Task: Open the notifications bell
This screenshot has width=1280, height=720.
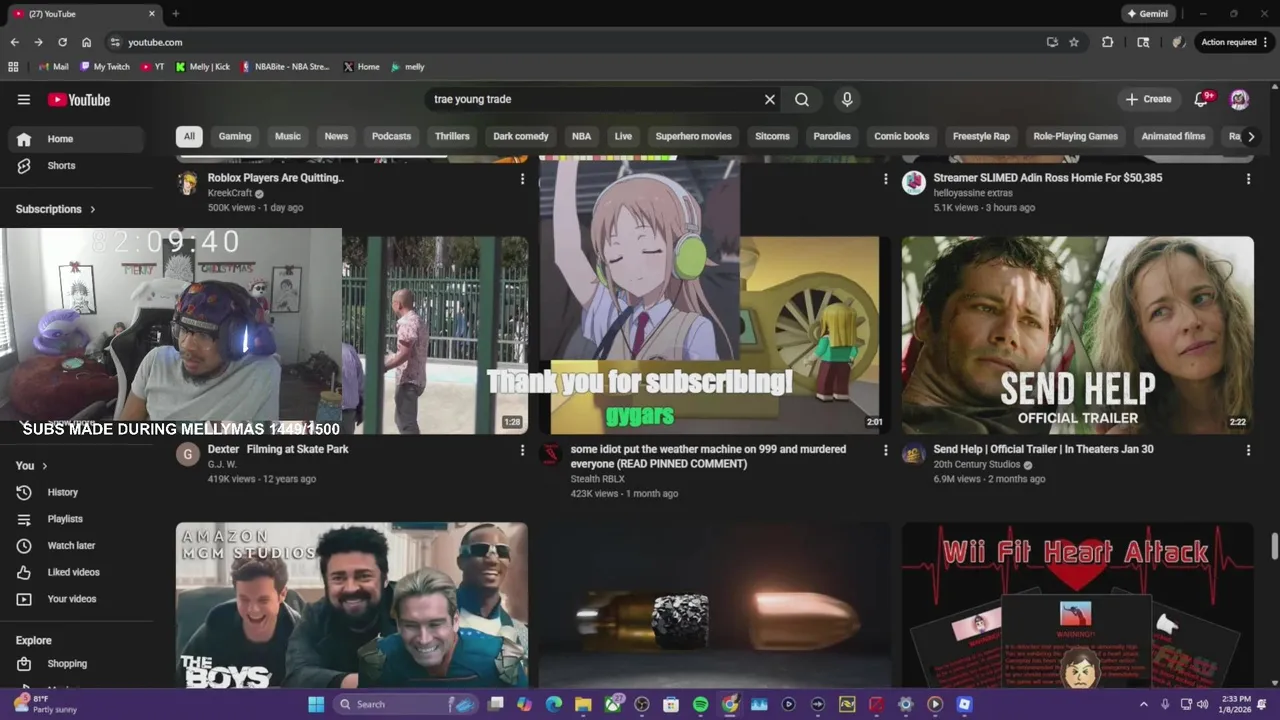Action: pyautogui.click(x=1202, y=99)
